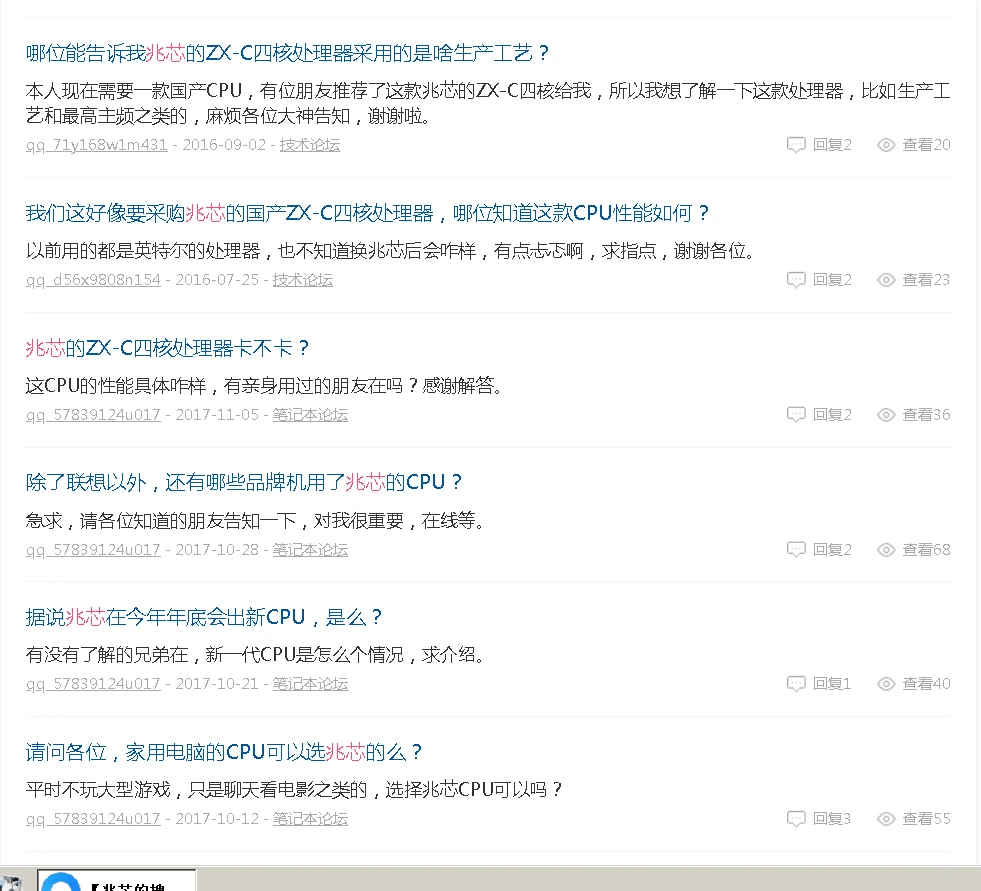
Task: Open post asking 这款CPU性能如何
Action: click(x=368, y=213)
